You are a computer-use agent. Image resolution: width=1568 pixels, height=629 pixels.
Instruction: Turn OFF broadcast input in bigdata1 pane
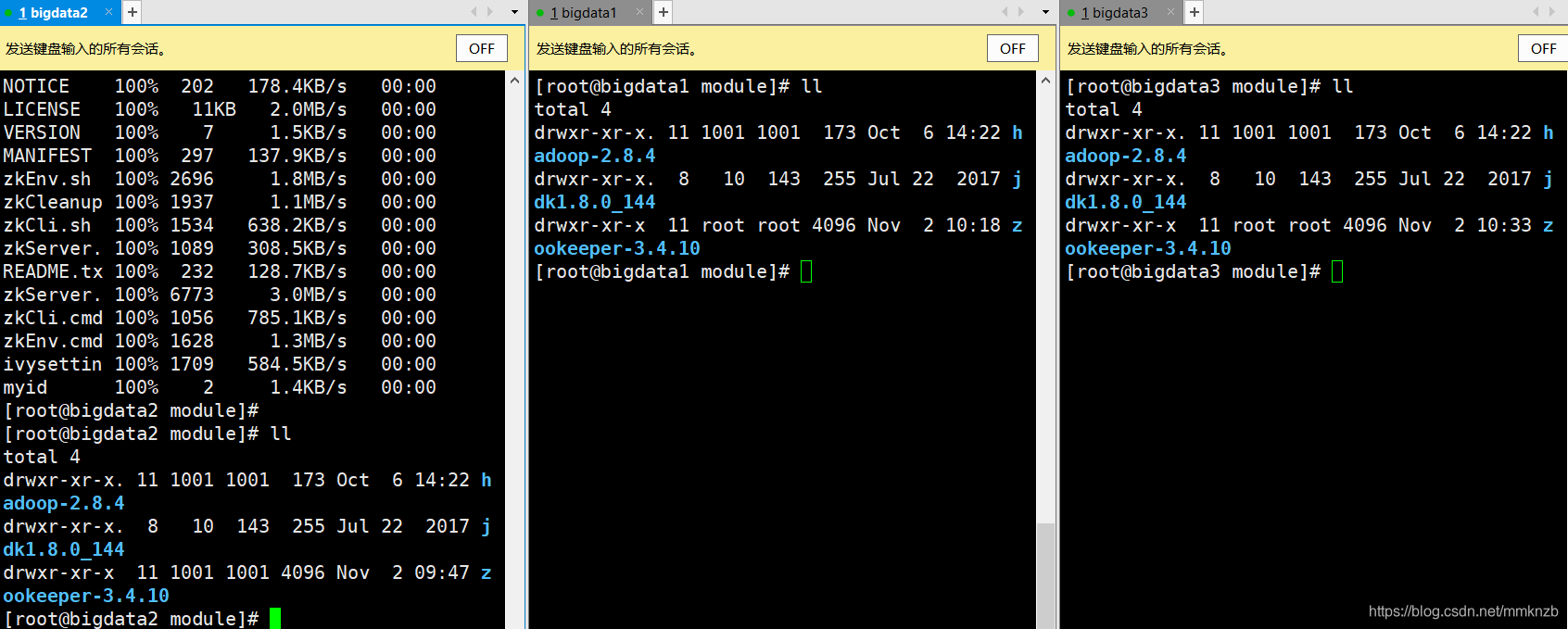(1013, 48)
